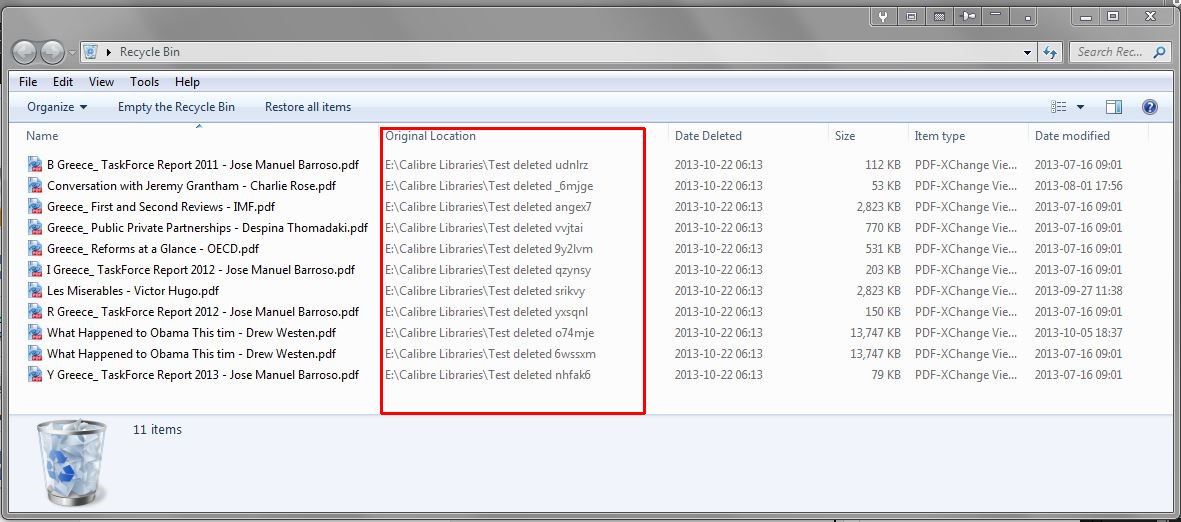Open the Edit menu

[x=63, y=82]
